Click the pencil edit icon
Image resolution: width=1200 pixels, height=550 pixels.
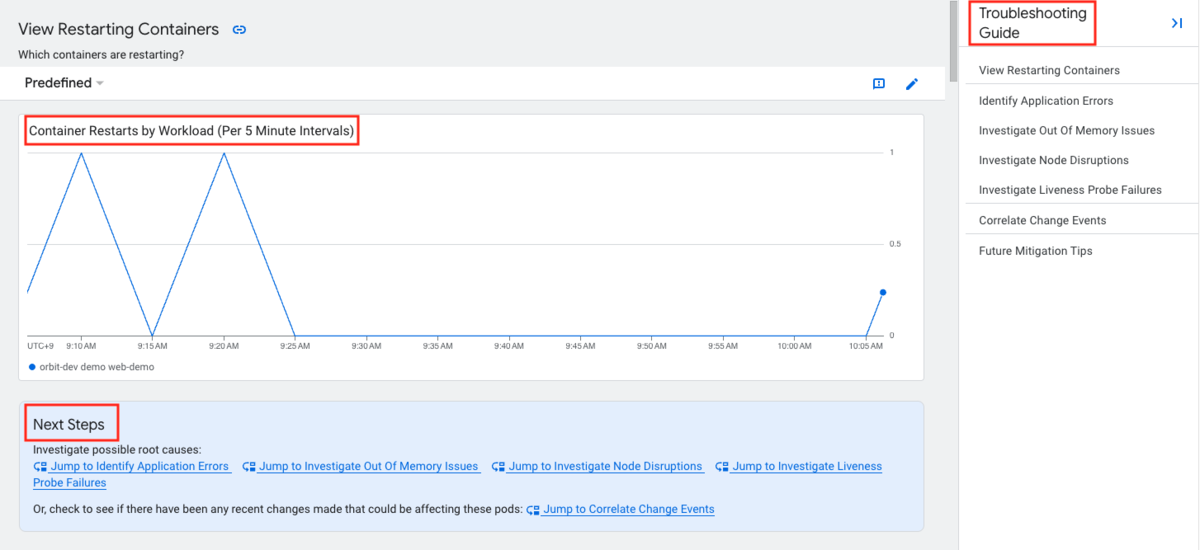[911, 84]
